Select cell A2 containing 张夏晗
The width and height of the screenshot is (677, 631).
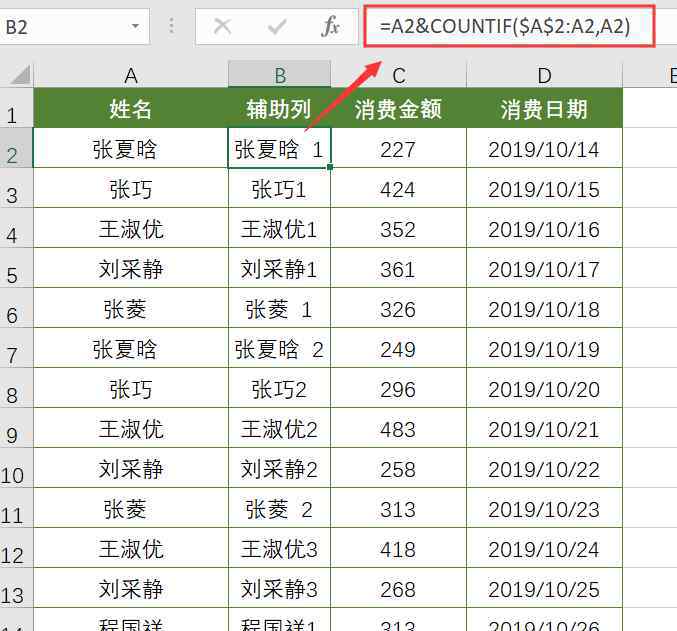pyautogui.click(x=131, y=148)
